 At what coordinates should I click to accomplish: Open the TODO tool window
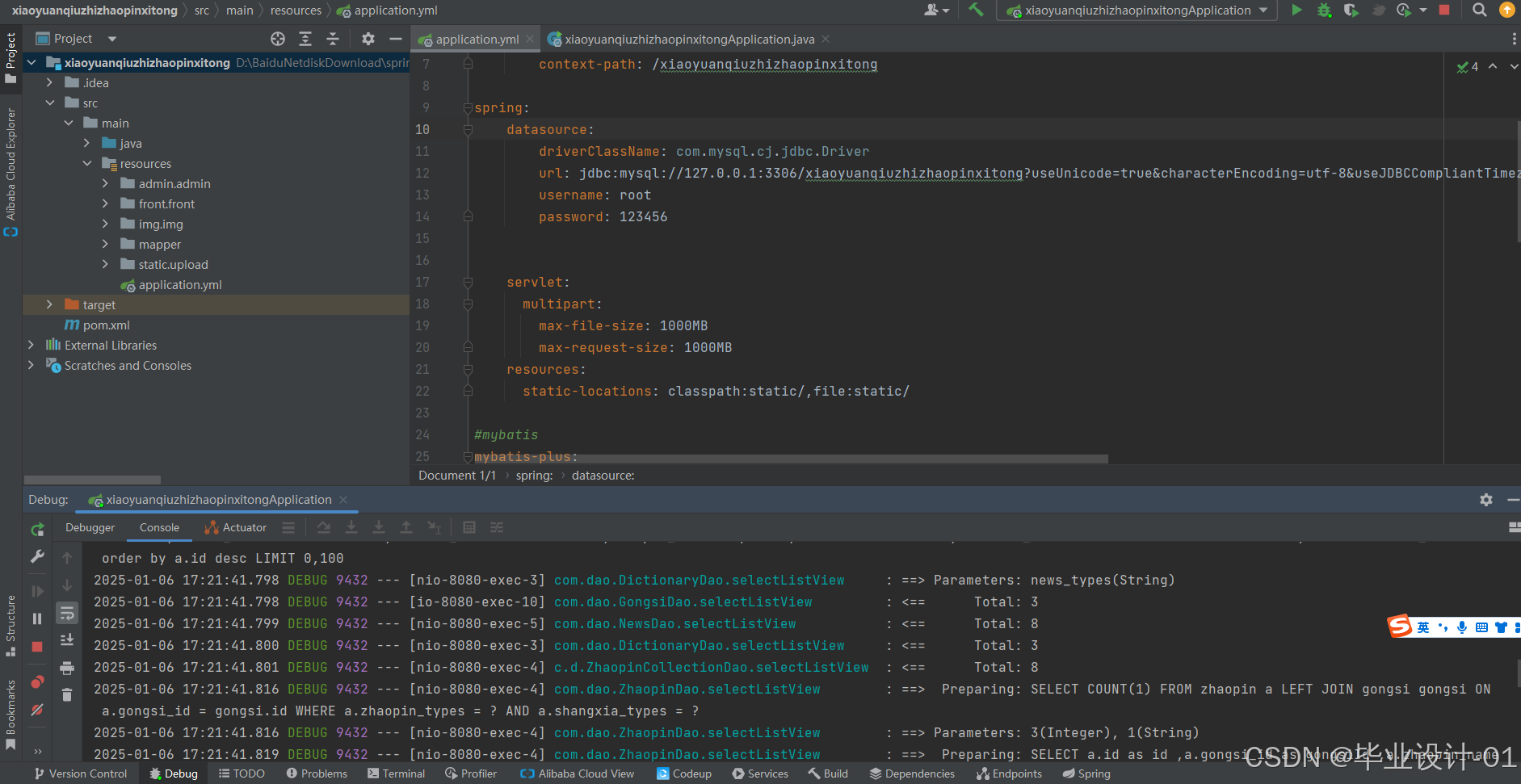[x=242, y=774]
